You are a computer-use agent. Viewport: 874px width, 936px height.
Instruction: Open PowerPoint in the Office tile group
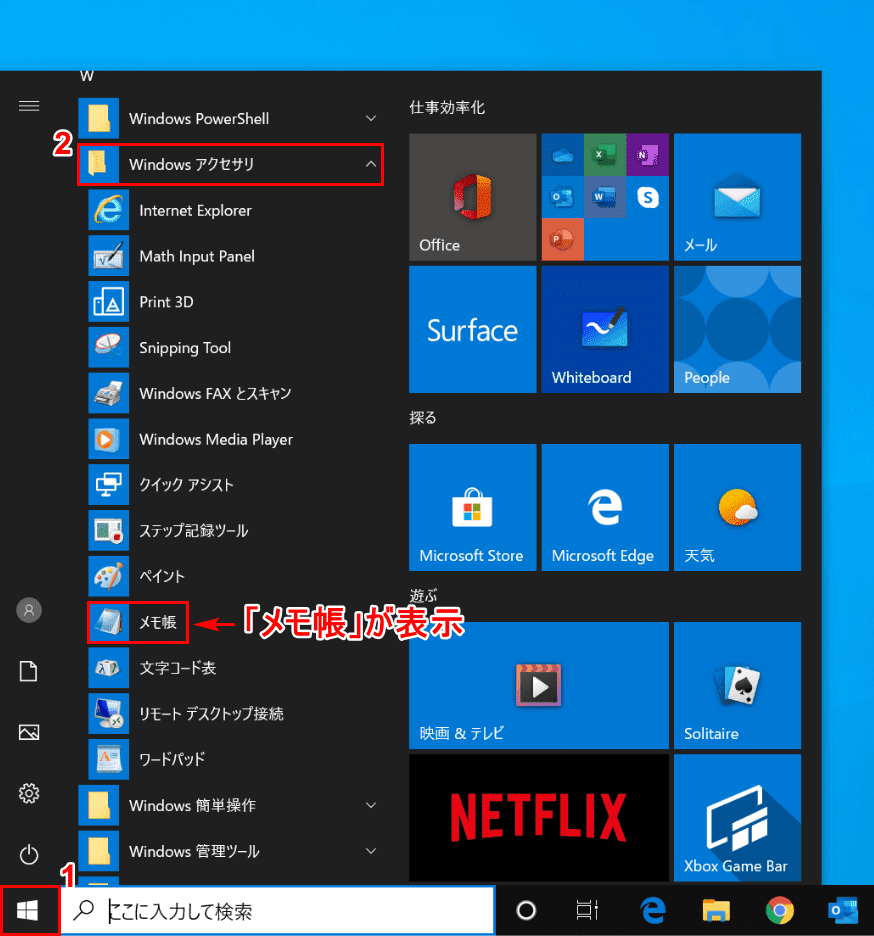coord(562,239)
